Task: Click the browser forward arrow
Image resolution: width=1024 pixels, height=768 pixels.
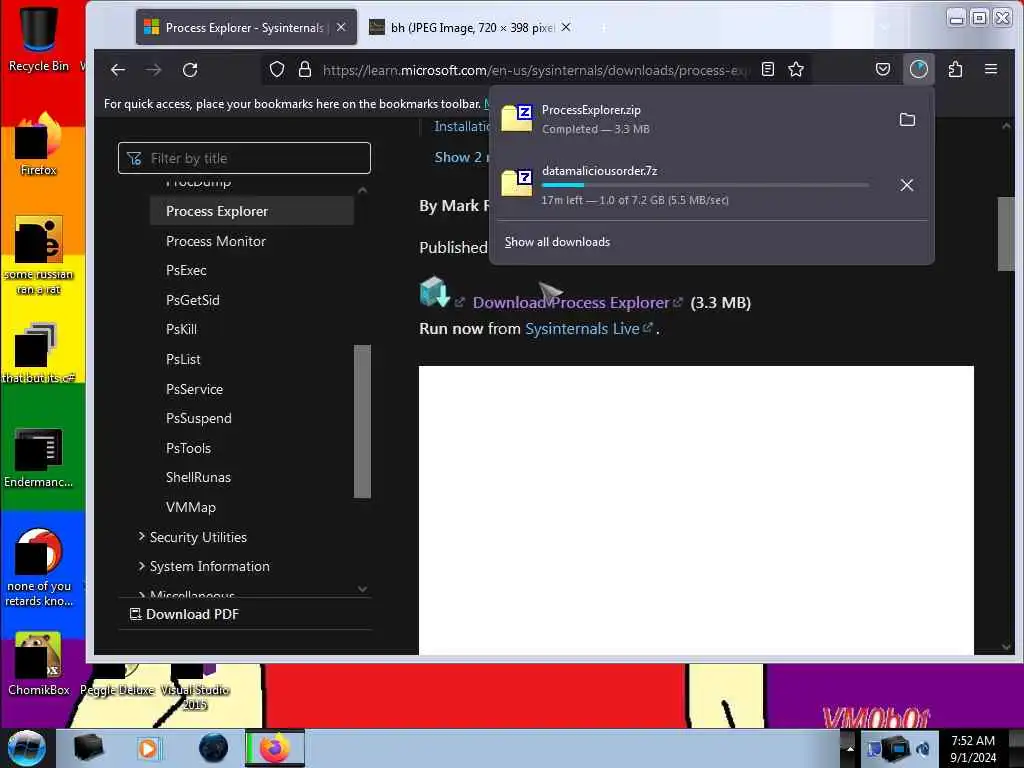Action: [x=153, y=70]
